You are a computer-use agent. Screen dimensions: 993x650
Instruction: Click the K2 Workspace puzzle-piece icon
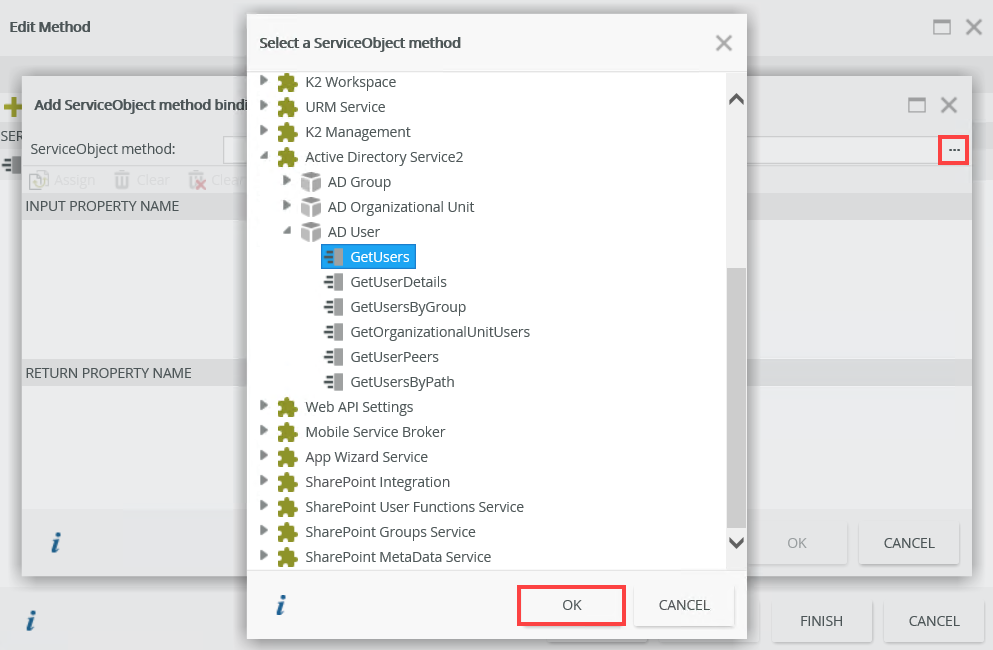[288, 82]
